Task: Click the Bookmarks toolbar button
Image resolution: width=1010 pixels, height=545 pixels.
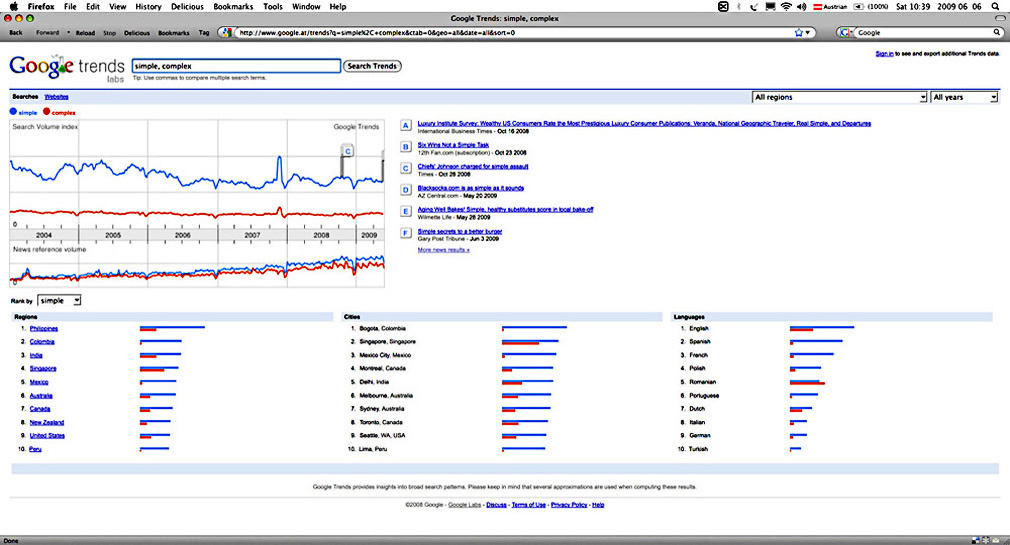Action: [x=174, y=32]
